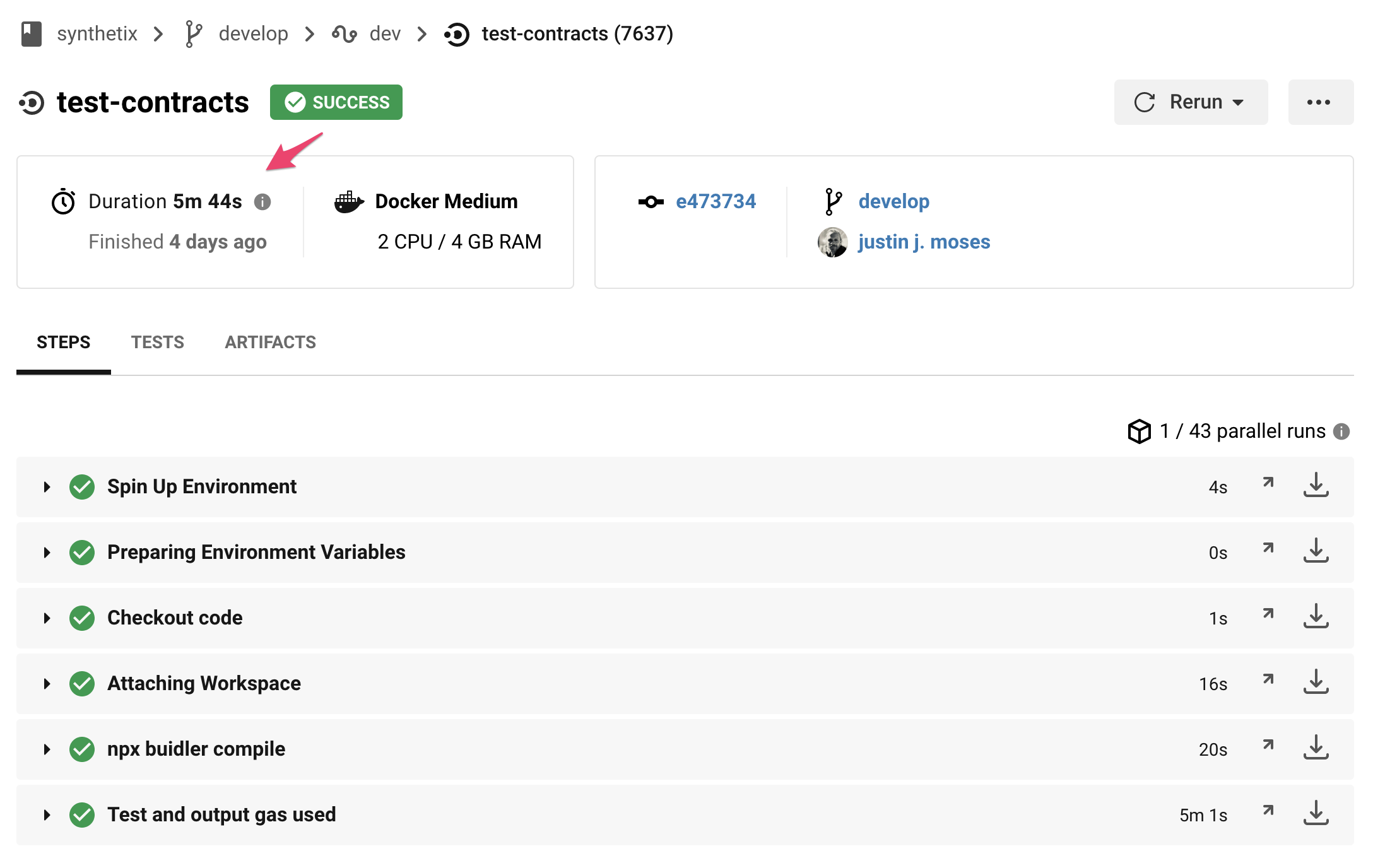
Task: Open justin j. moses profile link
Action: point(924,242)
